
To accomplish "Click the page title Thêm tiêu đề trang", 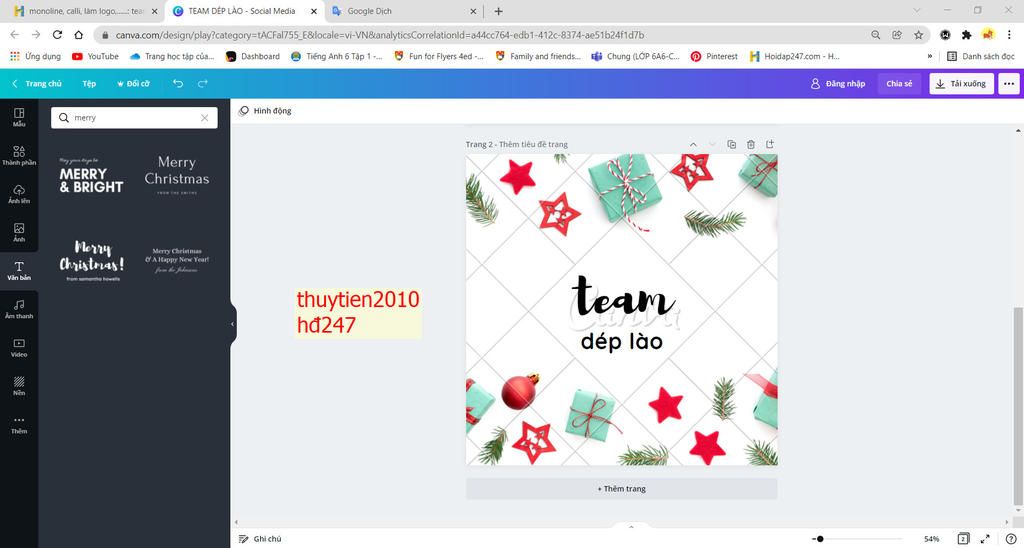I will (534, 144).
